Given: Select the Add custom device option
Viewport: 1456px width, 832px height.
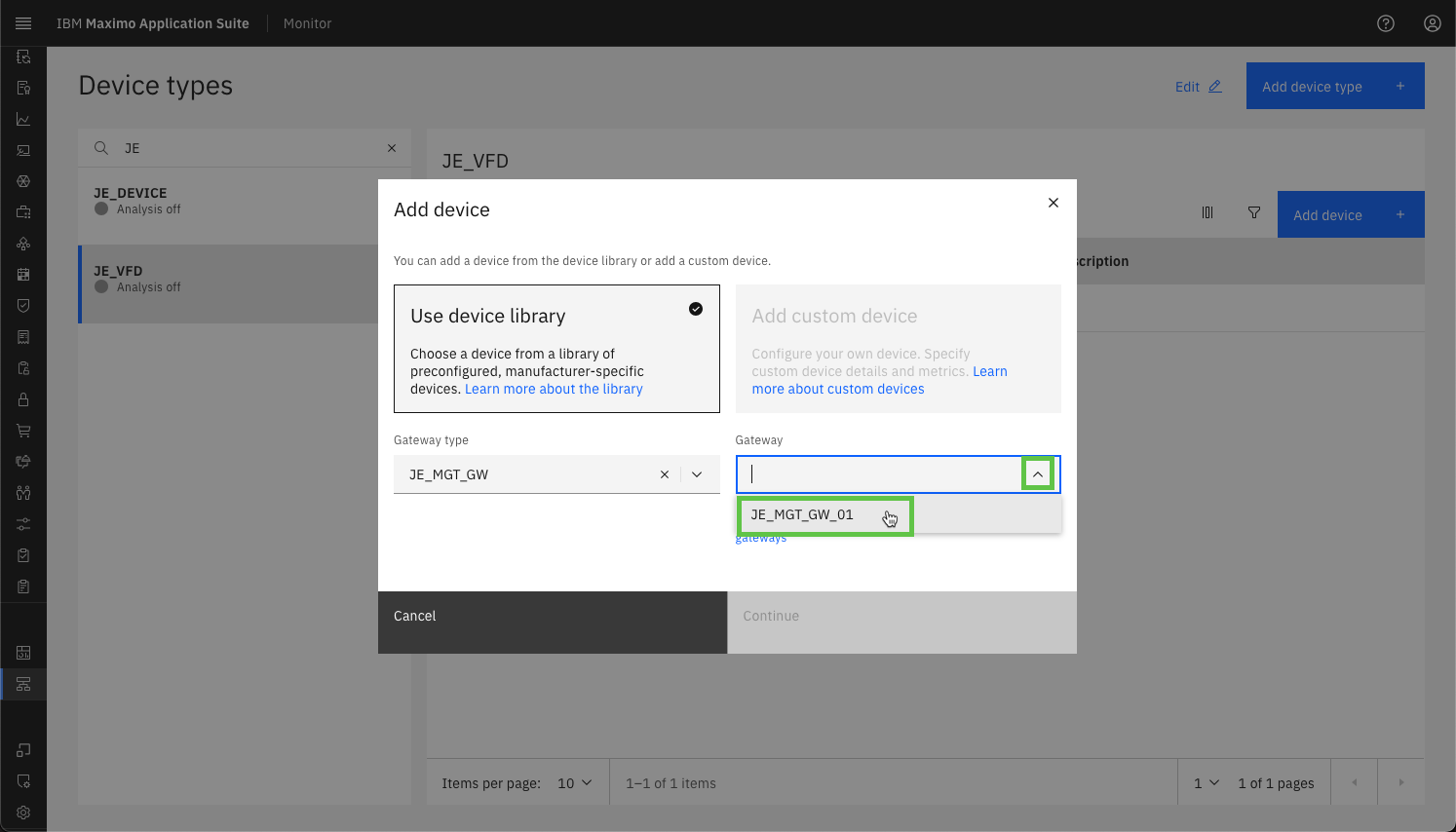Looking at the screenshot, I should tap(898, 349).
